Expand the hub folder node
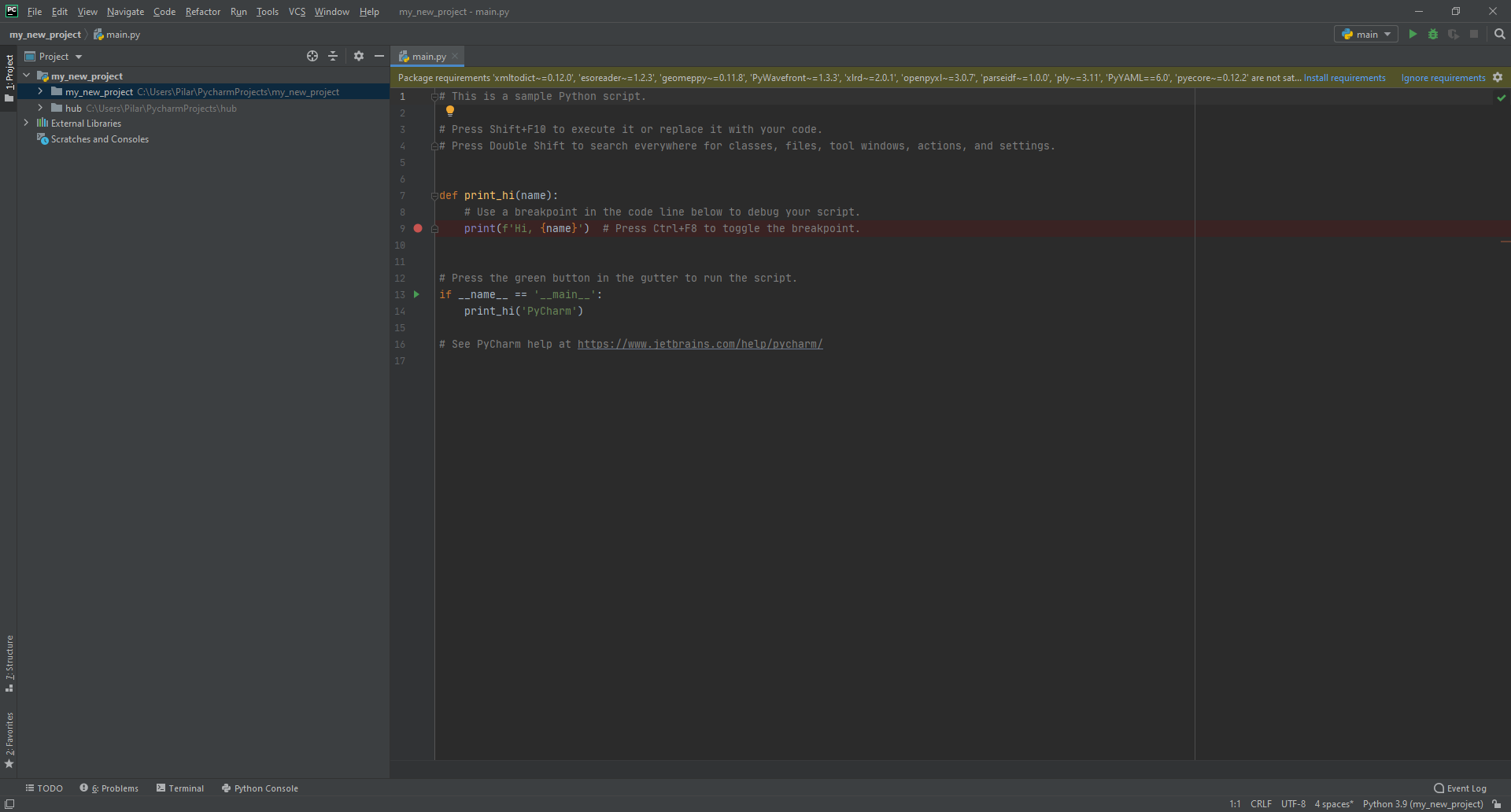 (40, 108)
